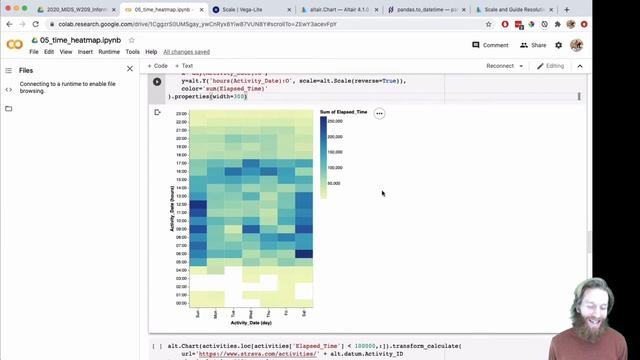Click the Sum of Elapsed_Time legend title
Screen dimensions: 640x360
click(x=343, y=112)
